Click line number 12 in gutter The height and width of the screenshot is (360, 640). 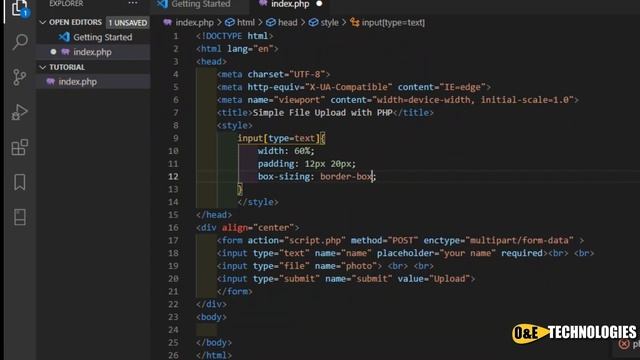(x=173, y=176)
